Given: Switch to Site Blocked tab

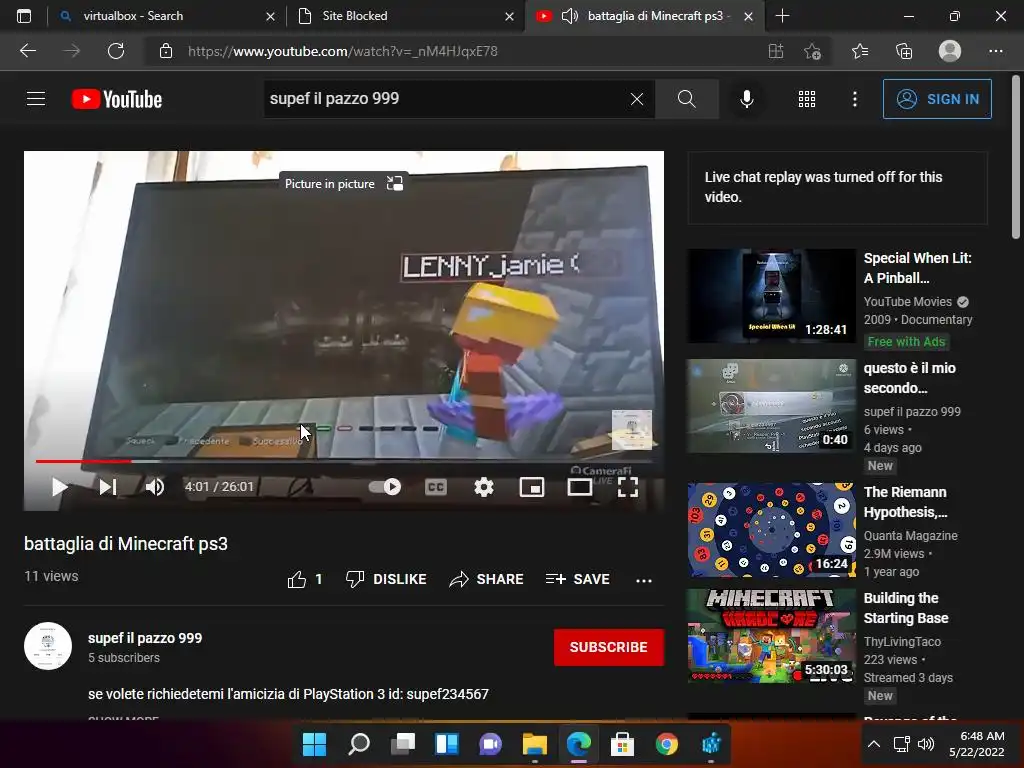Looking at the screenshot, I should point(404,16).
